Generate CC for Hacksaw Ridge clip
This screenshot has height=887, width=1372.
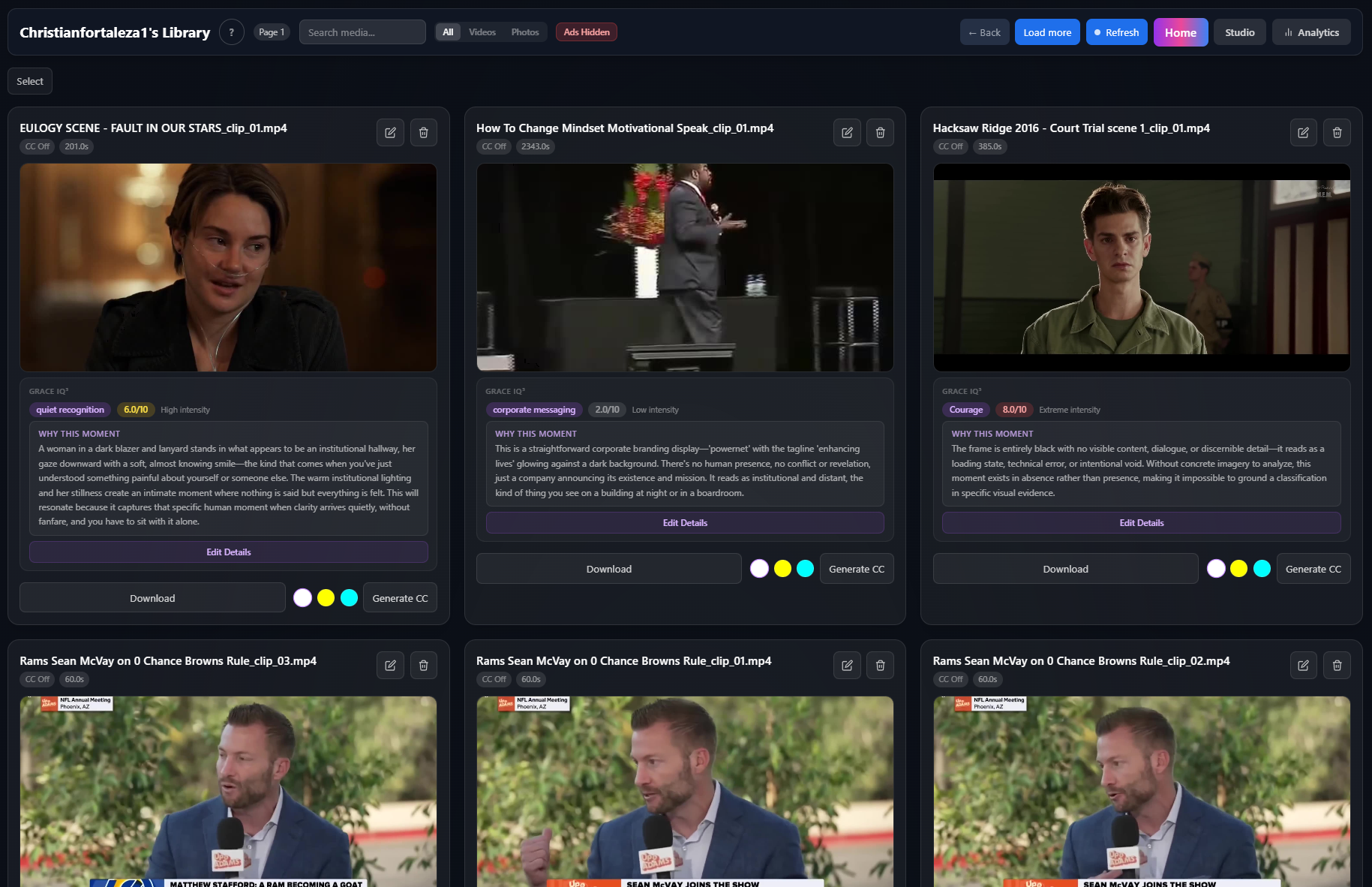coord(1313,569)
